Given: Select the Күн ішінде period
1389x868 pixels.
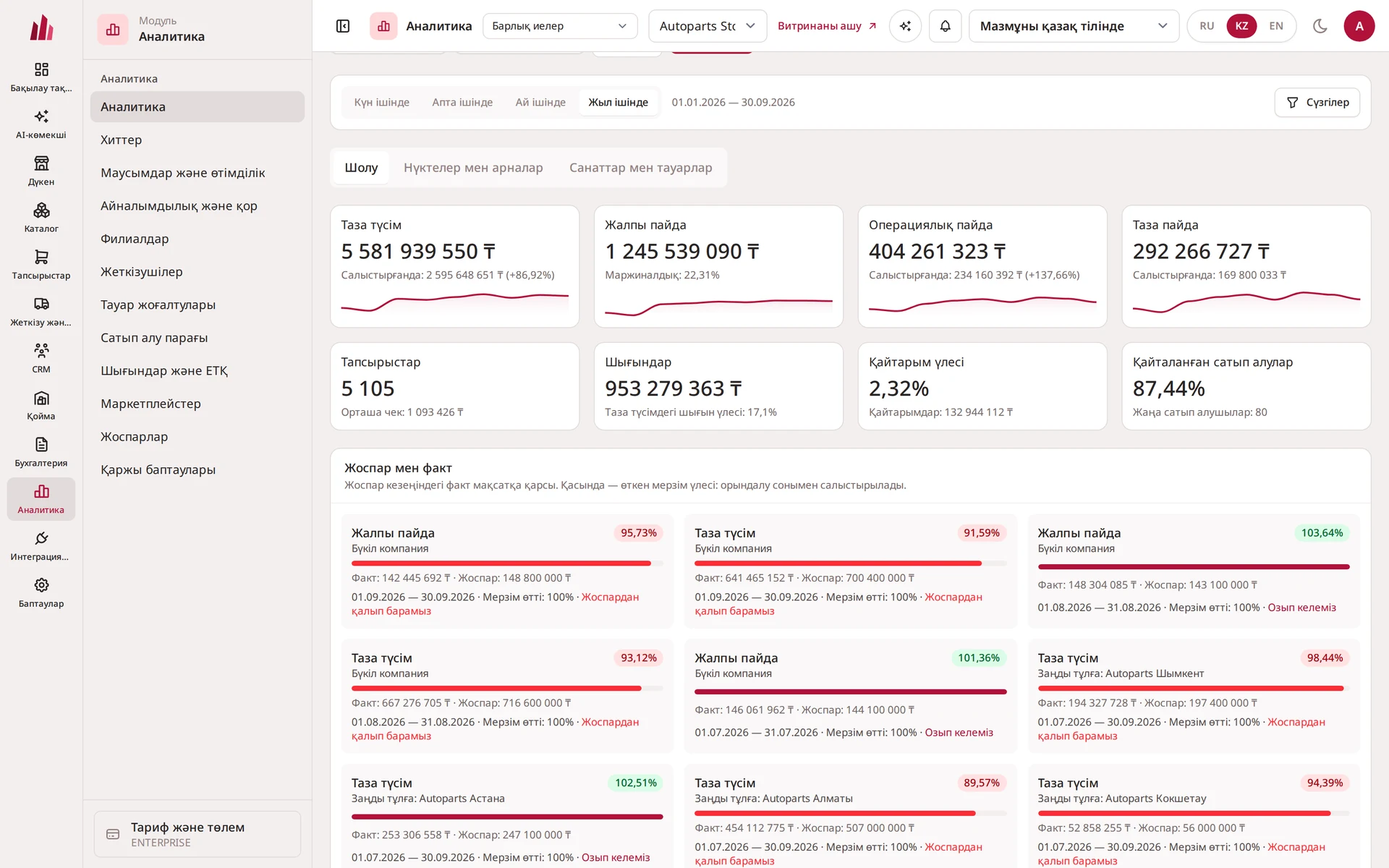Looking at the screenshot, I should pyautogui.click(x=381, y=102).
